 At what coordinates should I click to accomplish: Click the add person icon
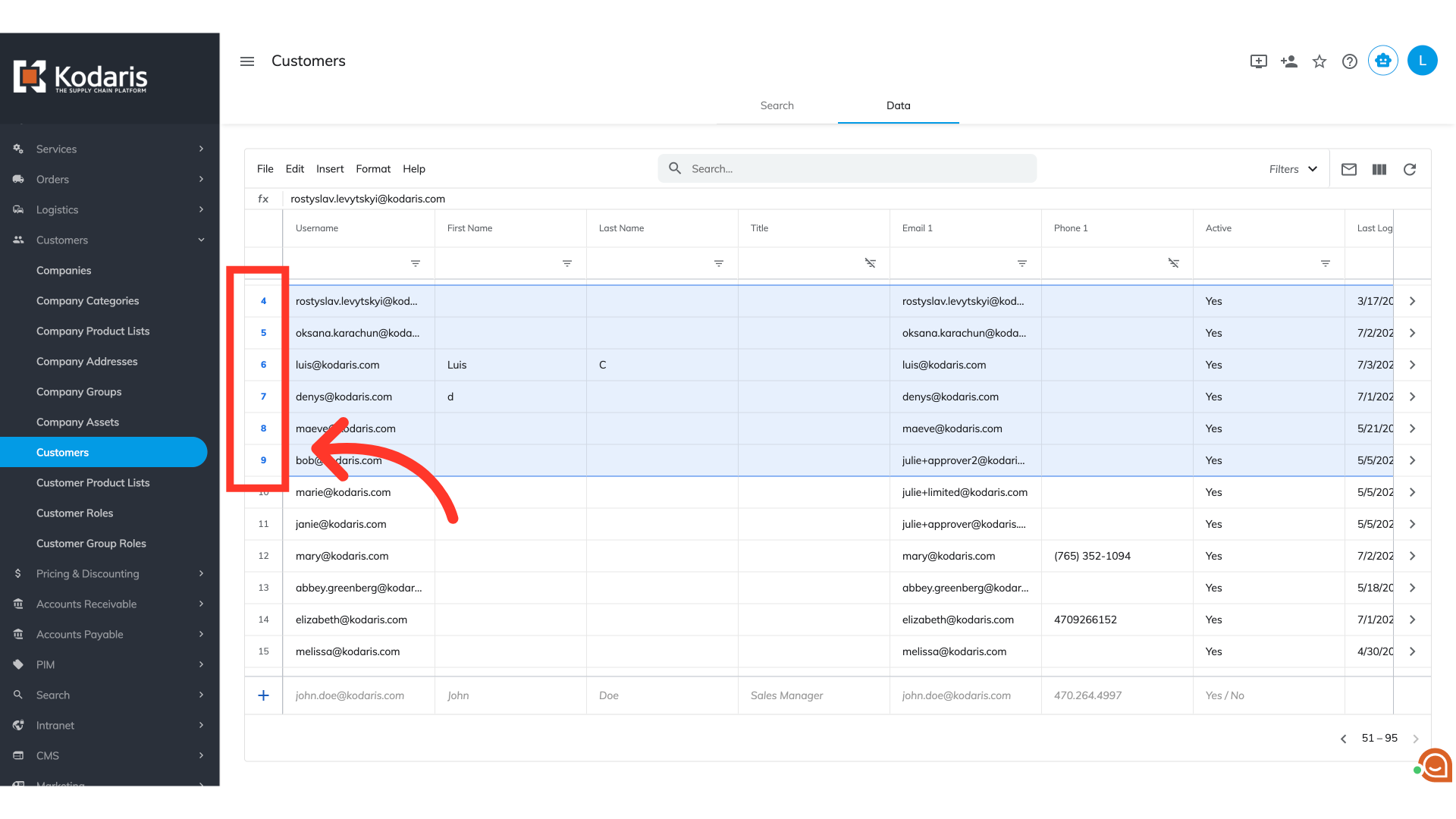coord(1289,61)
